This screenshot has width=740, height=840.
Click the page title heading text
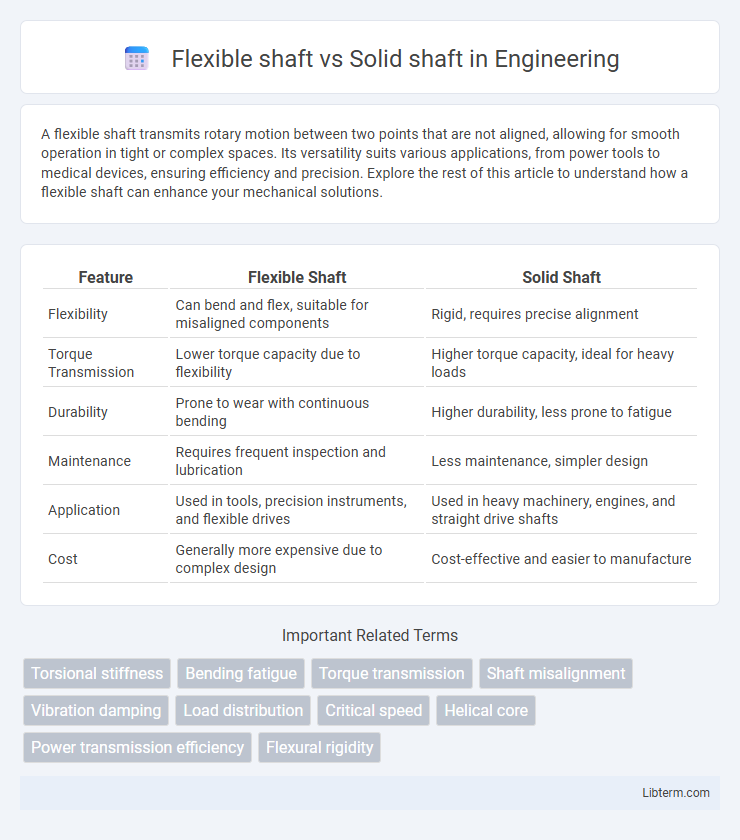coord(395,59)
